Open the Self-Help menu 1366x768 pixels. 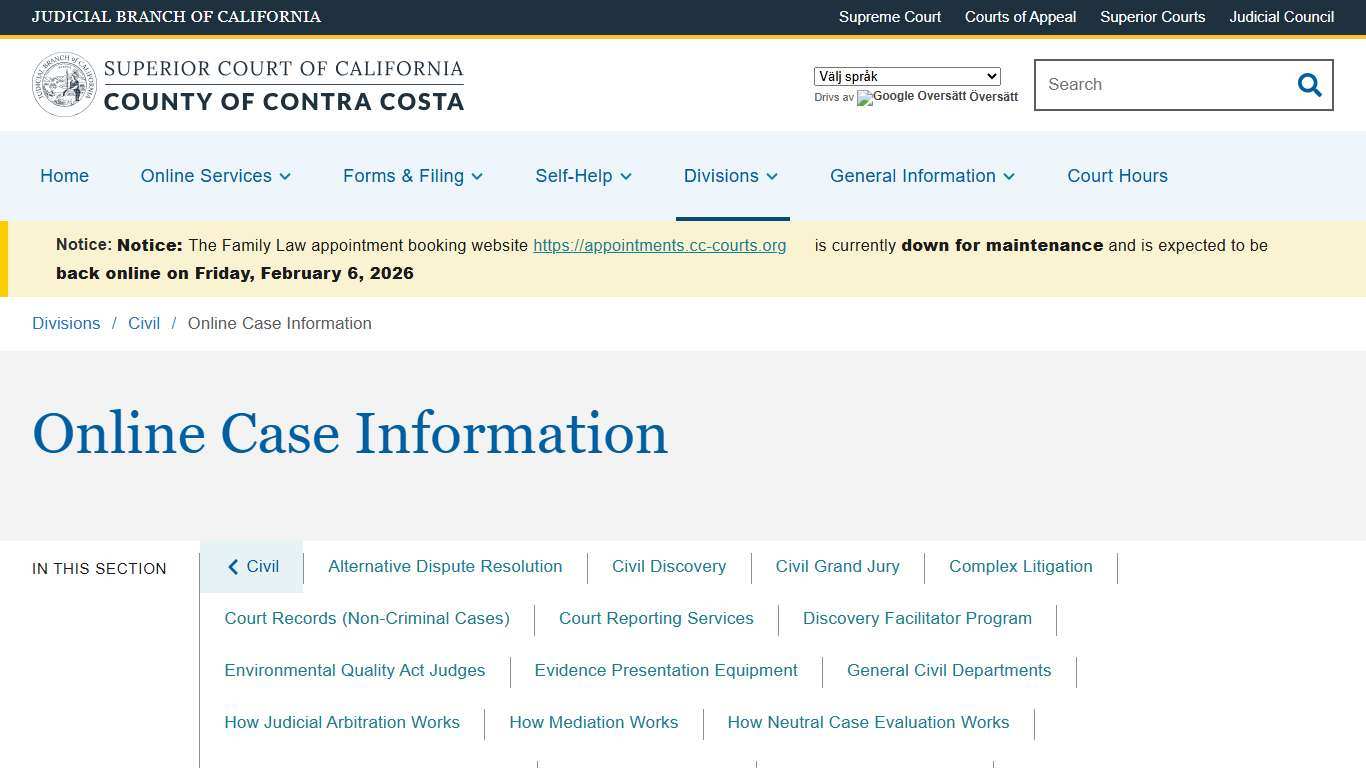583,176
